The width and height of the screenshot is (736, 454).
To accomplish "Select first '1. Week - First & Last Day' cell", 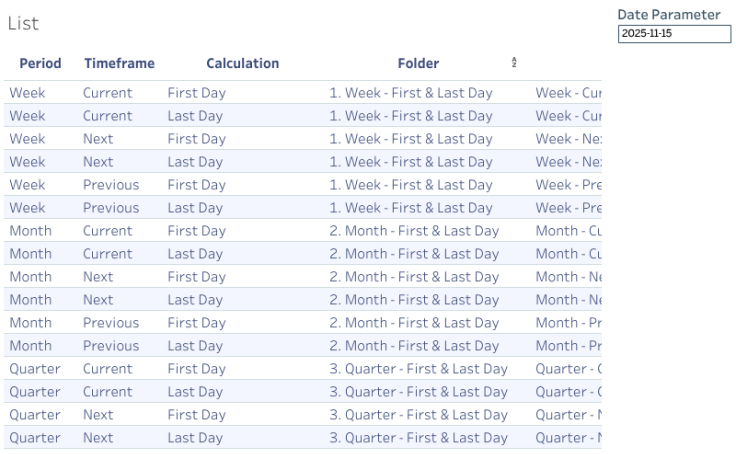I will point(411,93).
